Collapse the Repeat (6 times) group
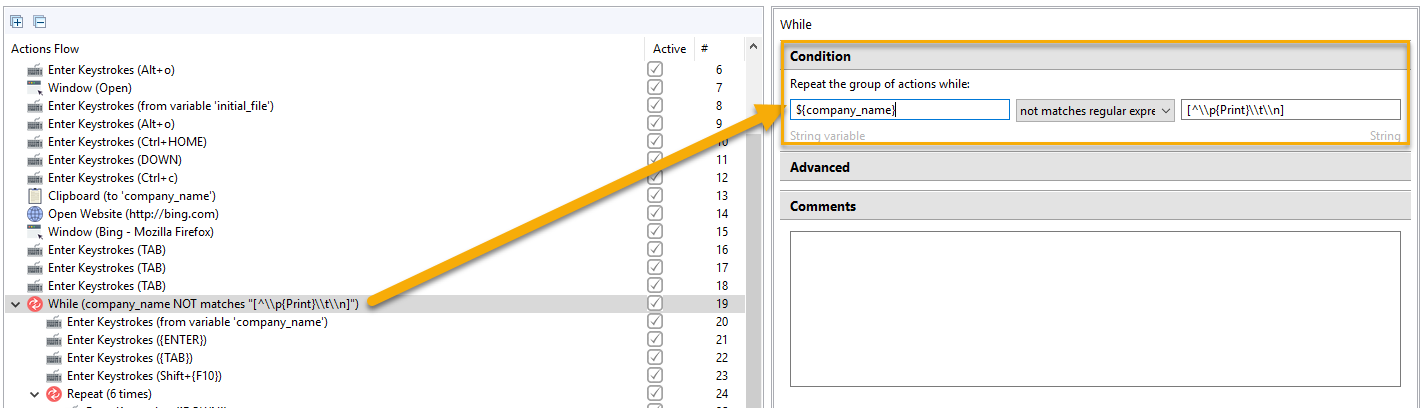Viewport: 1427px width, 408px height. tap(34, 394)
